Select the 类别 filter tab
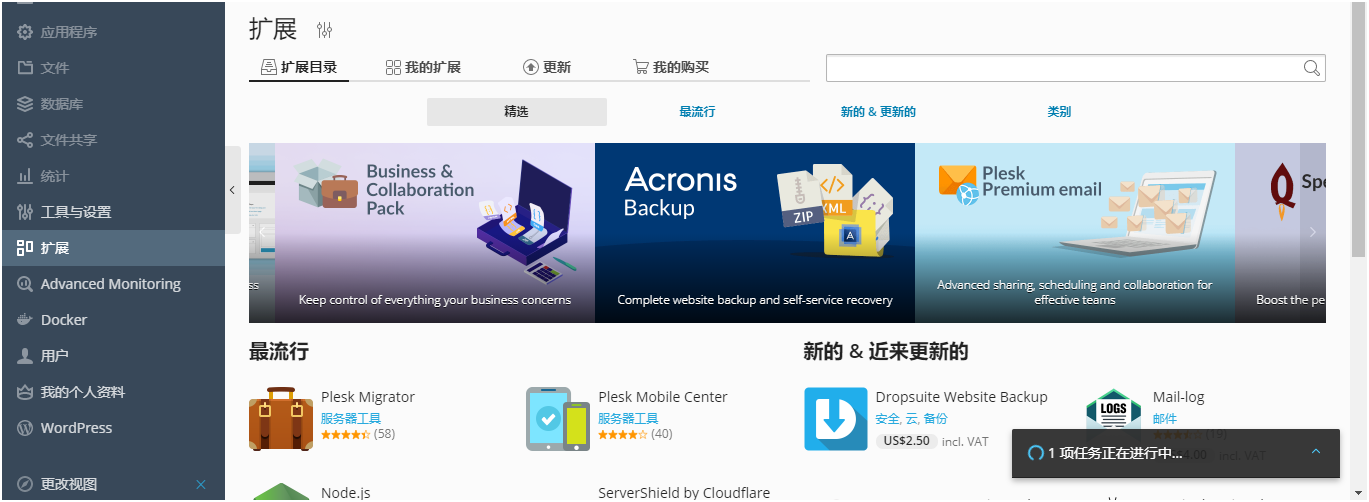1369x502 pixels. pyautogui.click(x=1059, y=112)
